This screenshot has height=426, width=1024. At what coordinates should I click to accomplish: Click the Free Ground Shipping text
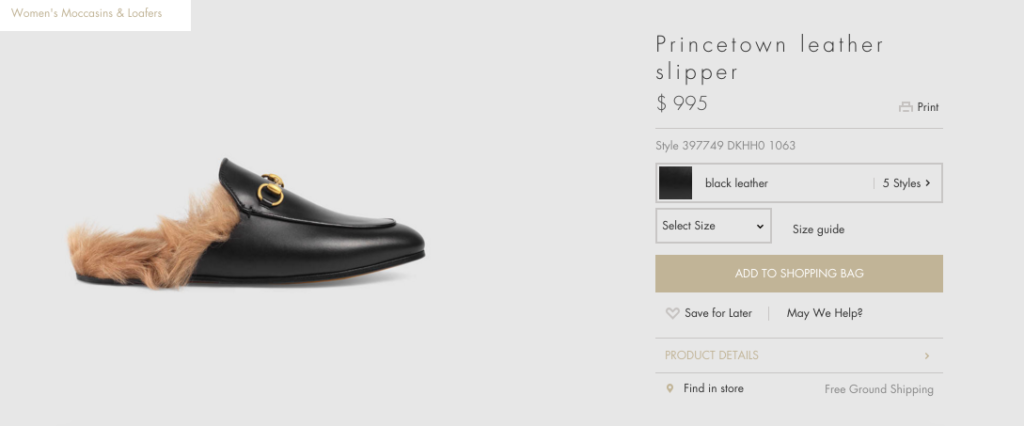pos(879,389)
